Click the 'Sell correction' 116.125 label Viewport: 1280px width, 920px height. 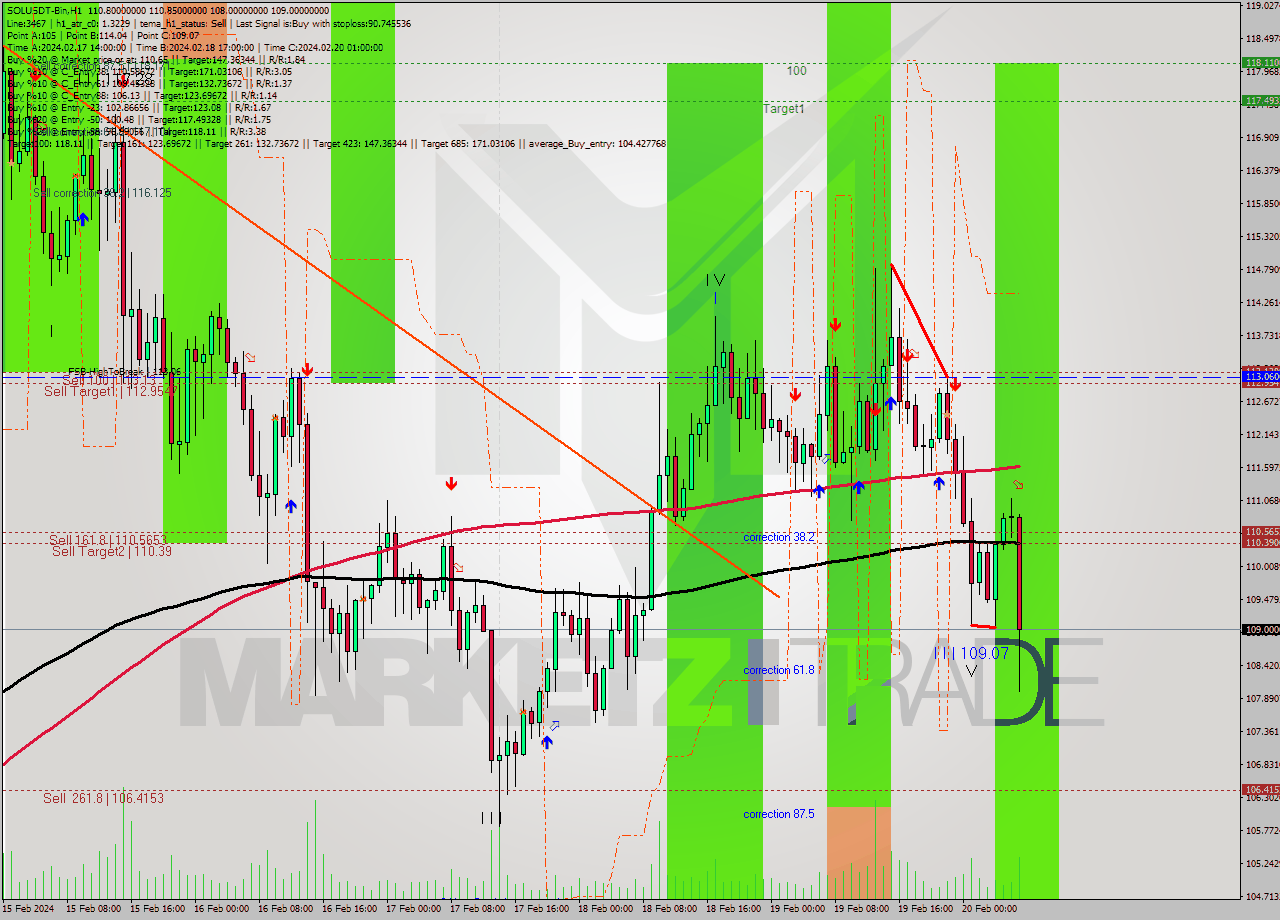(102, 192)
